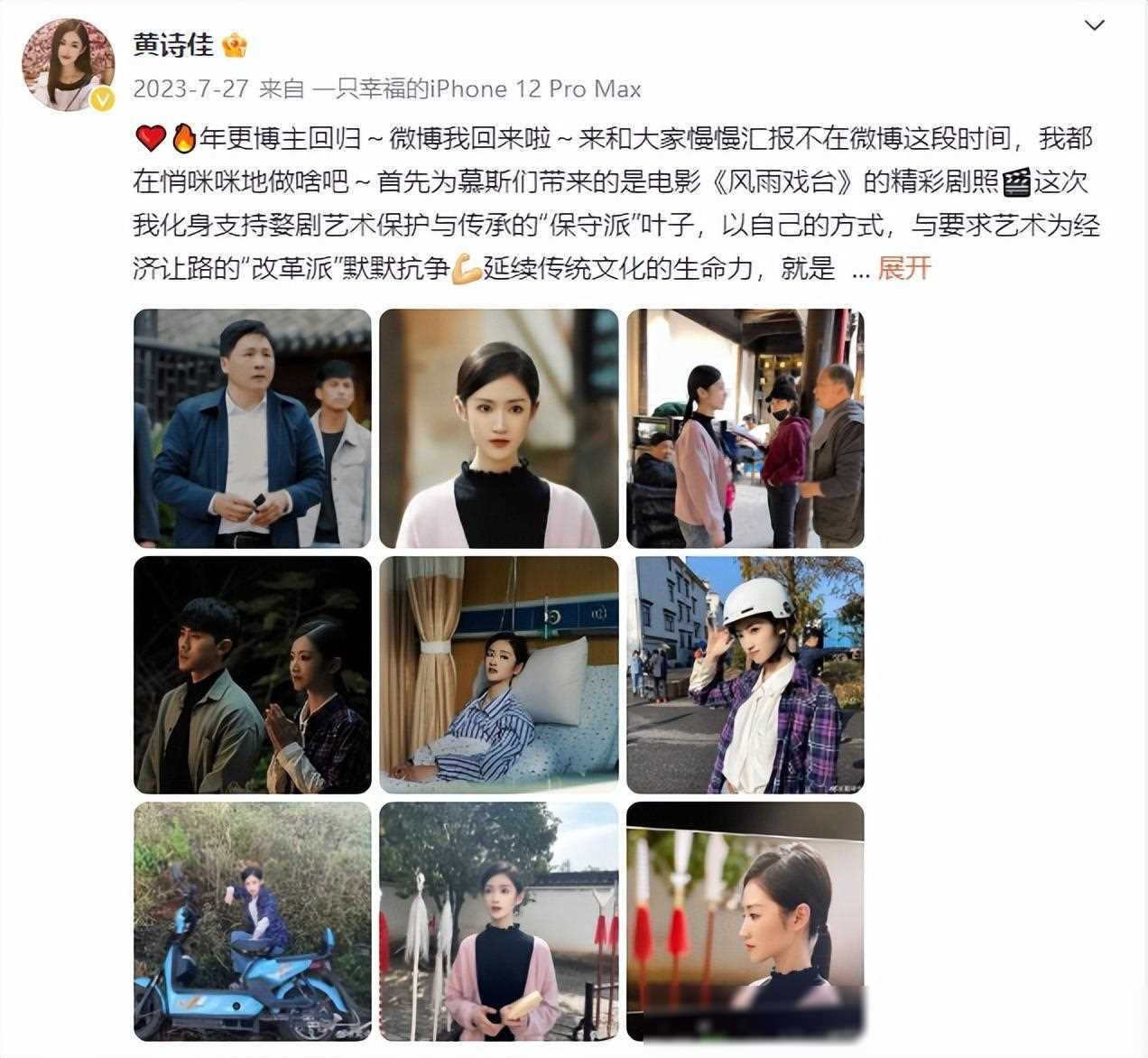The height and width of the screenshot is (1058, 1148).
Task: Open photo of woman wearing white helmet
Action: pos(745,675)
